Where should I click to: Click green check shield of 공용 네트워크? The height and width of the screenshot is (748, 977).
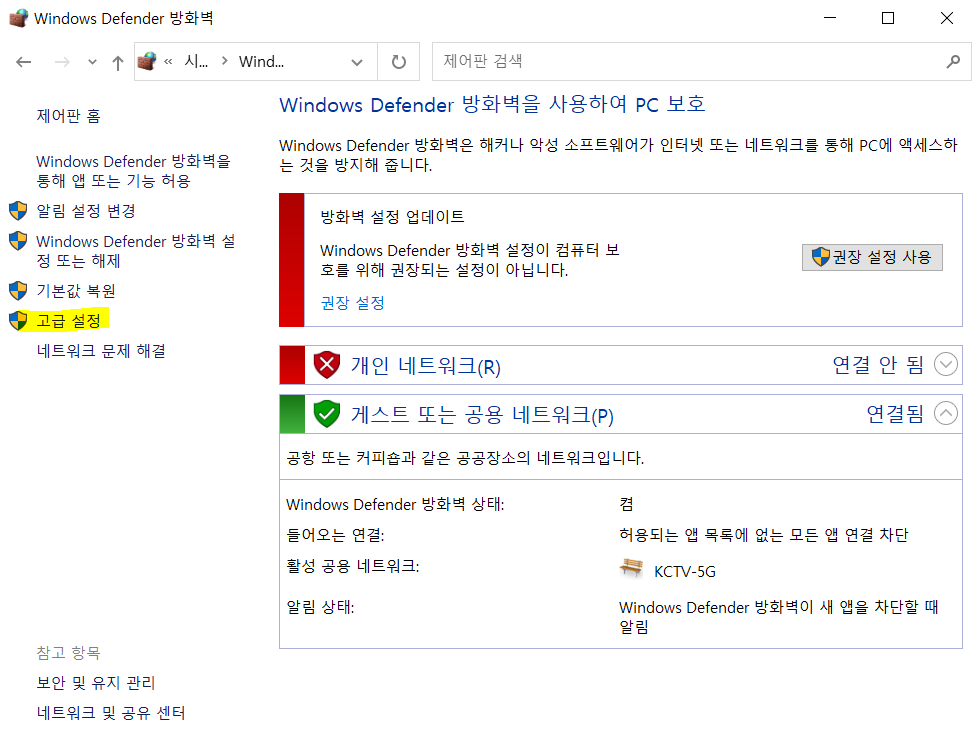coord(326,414)
